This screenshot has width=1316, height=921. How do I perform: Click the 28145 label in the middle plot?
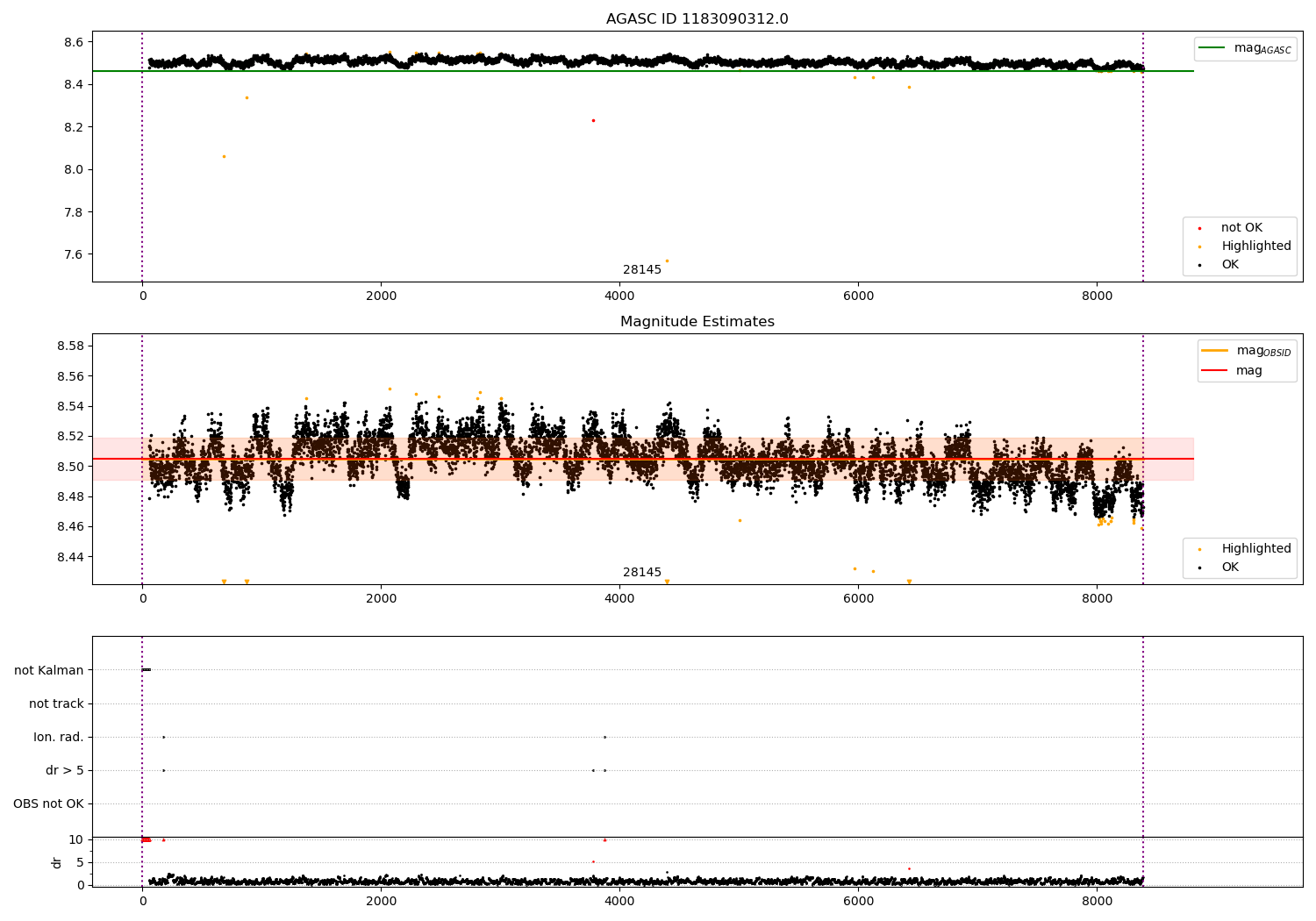642,573
